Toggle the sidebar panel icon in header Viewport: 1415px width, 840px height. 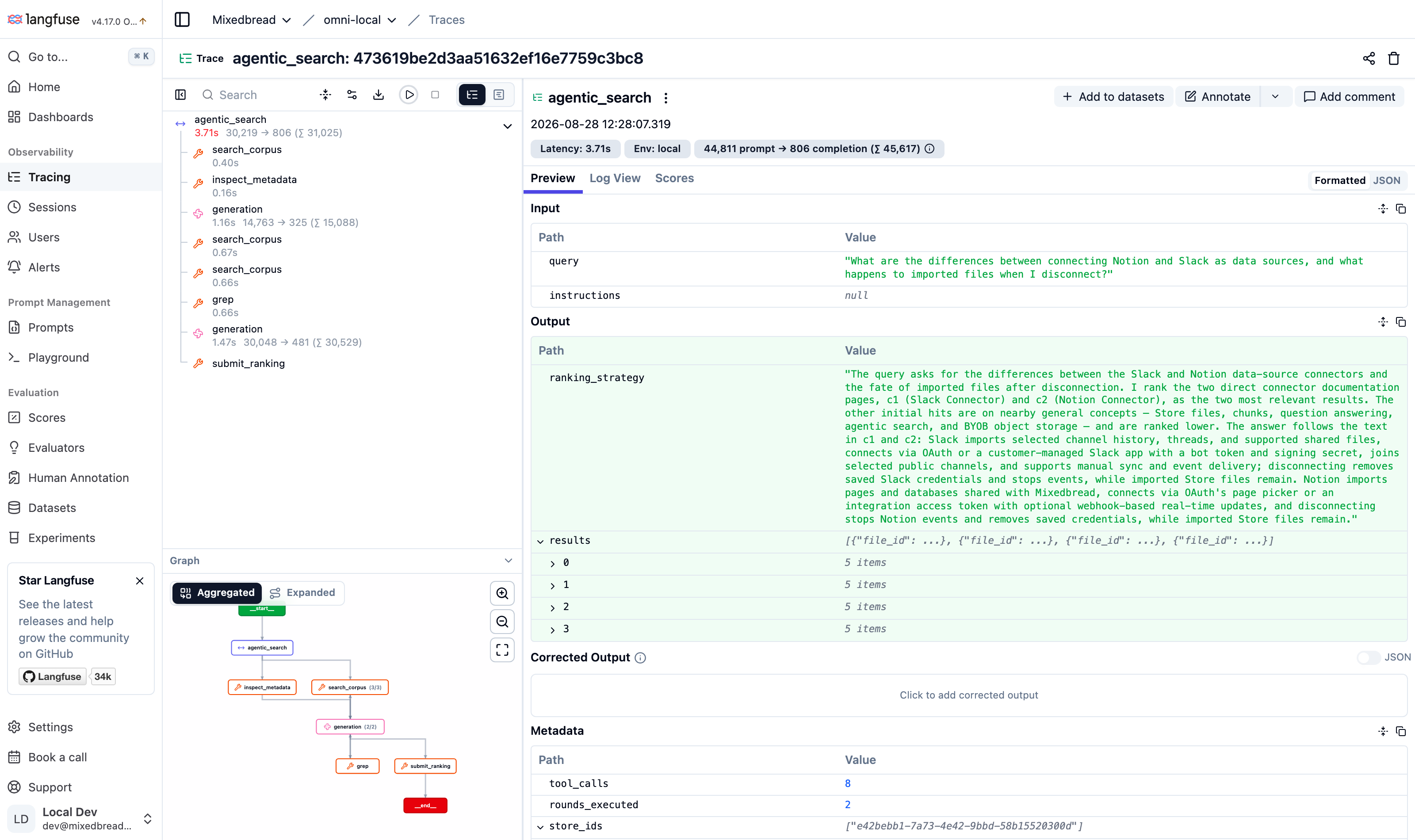click(x=182, y=20)
